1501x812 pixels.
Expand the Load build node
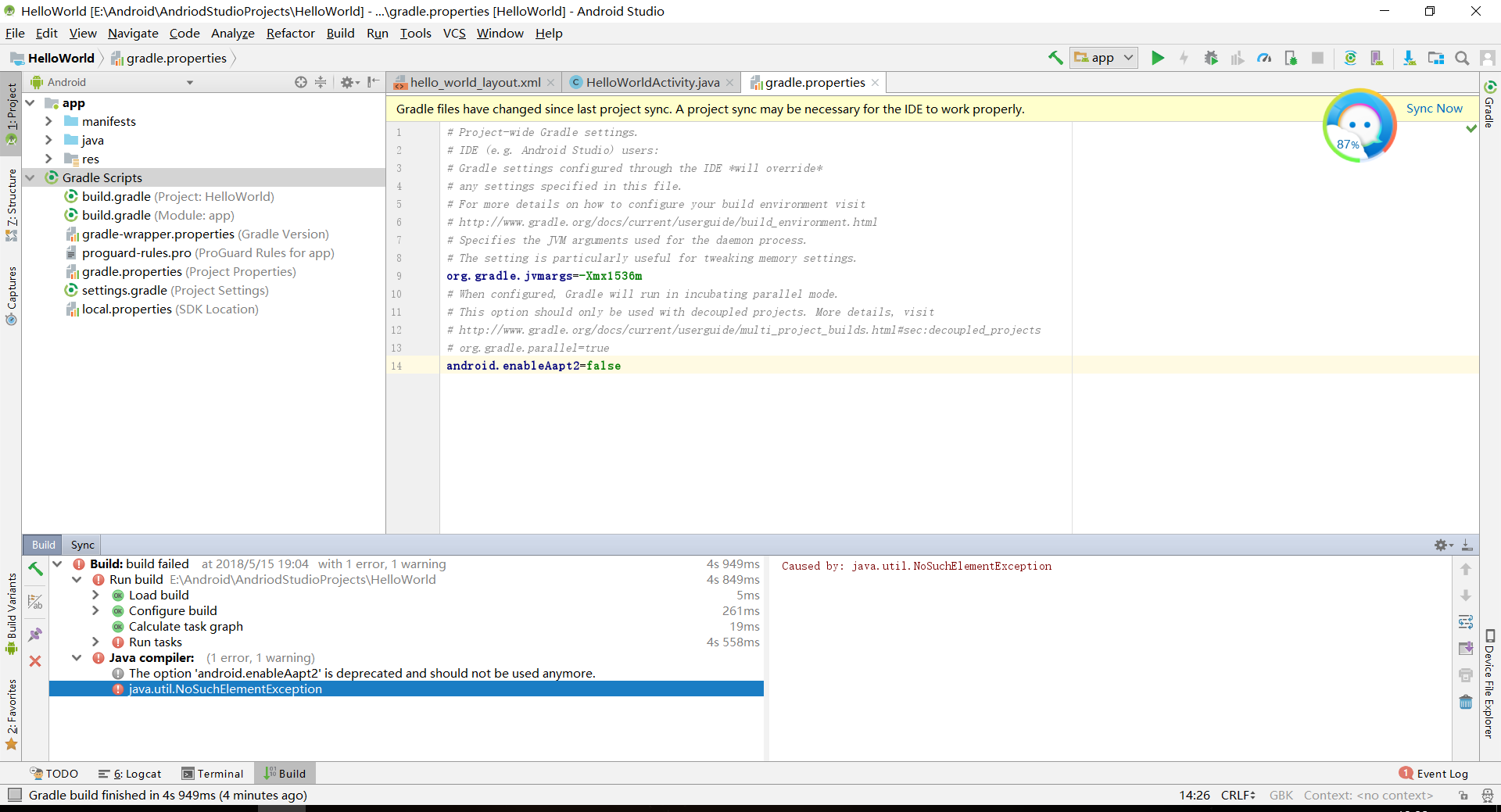(95, 596)
